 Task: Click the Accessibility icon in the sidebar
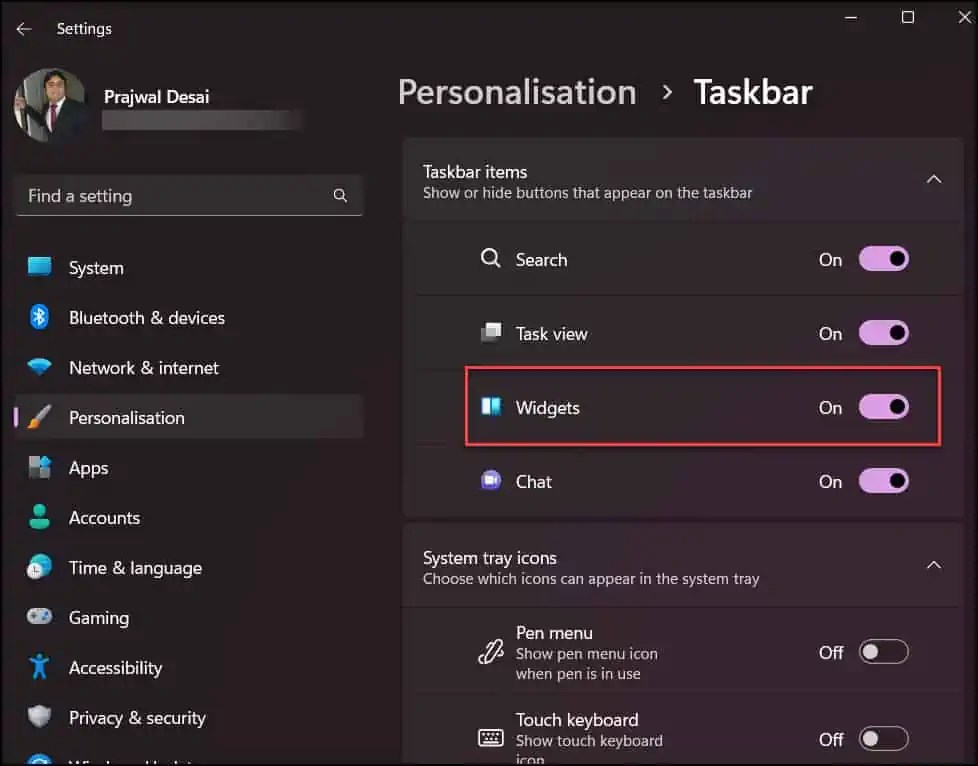[x=38, y=667]
